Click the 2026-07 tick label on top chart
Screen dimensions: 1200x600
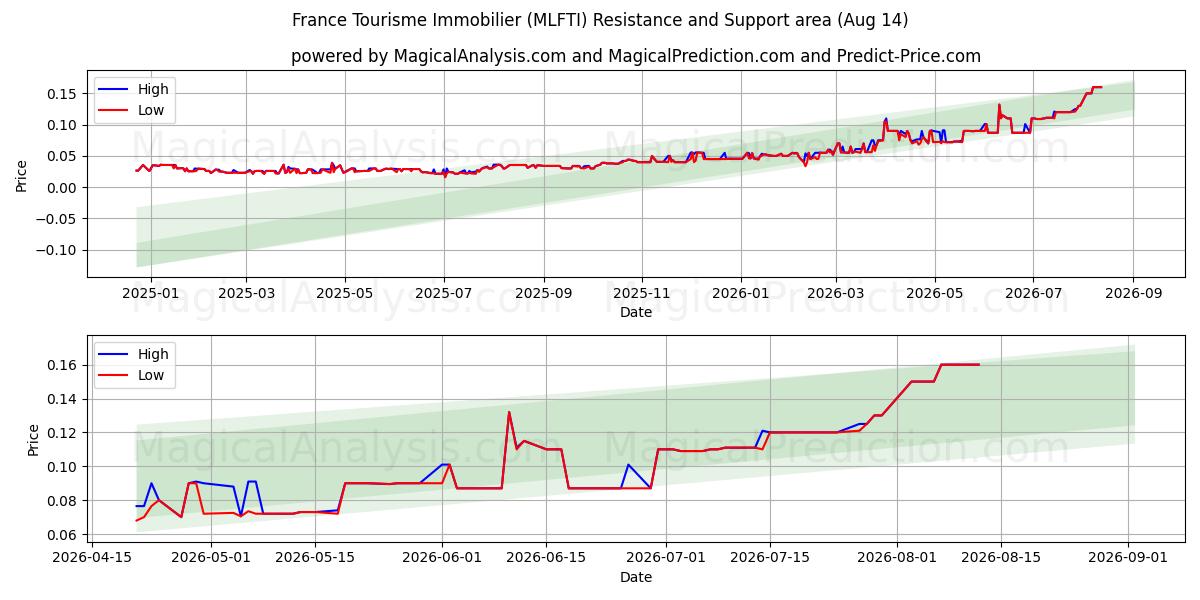[x=1034, y=294]
